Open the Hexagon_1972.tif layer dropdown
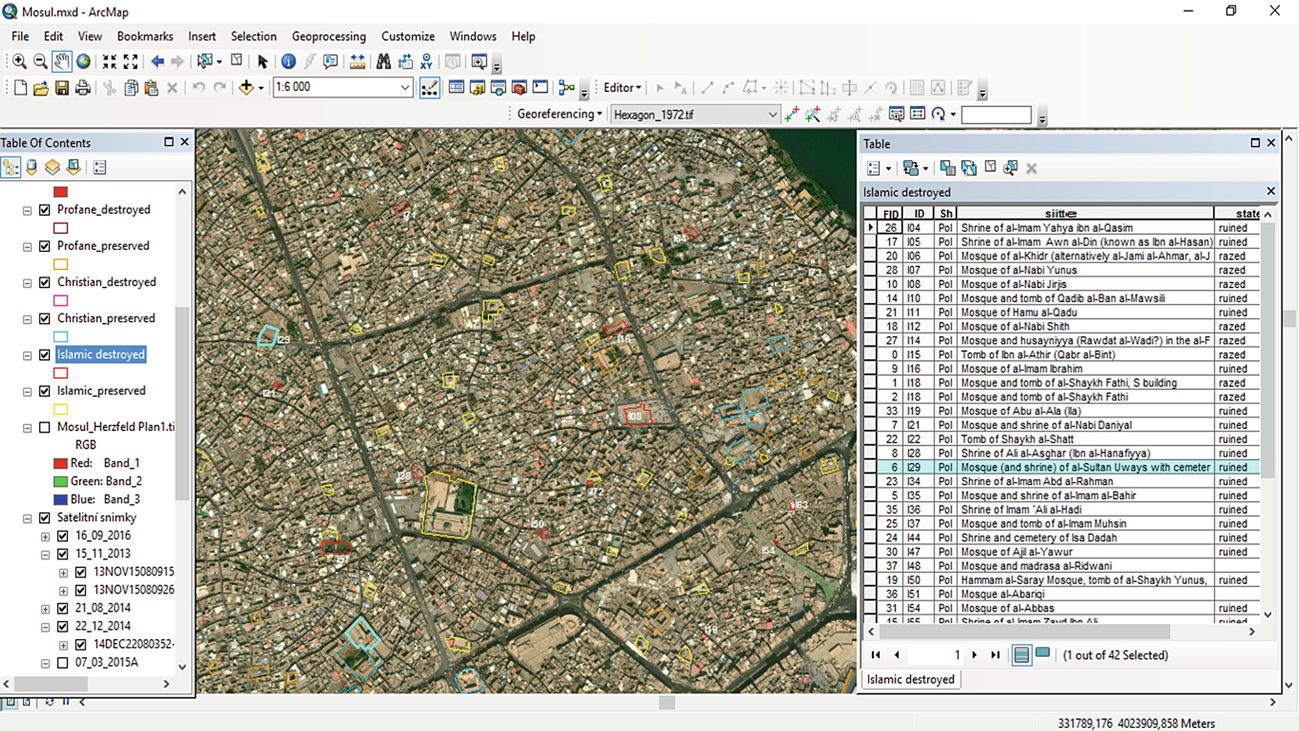 [772, 115]
